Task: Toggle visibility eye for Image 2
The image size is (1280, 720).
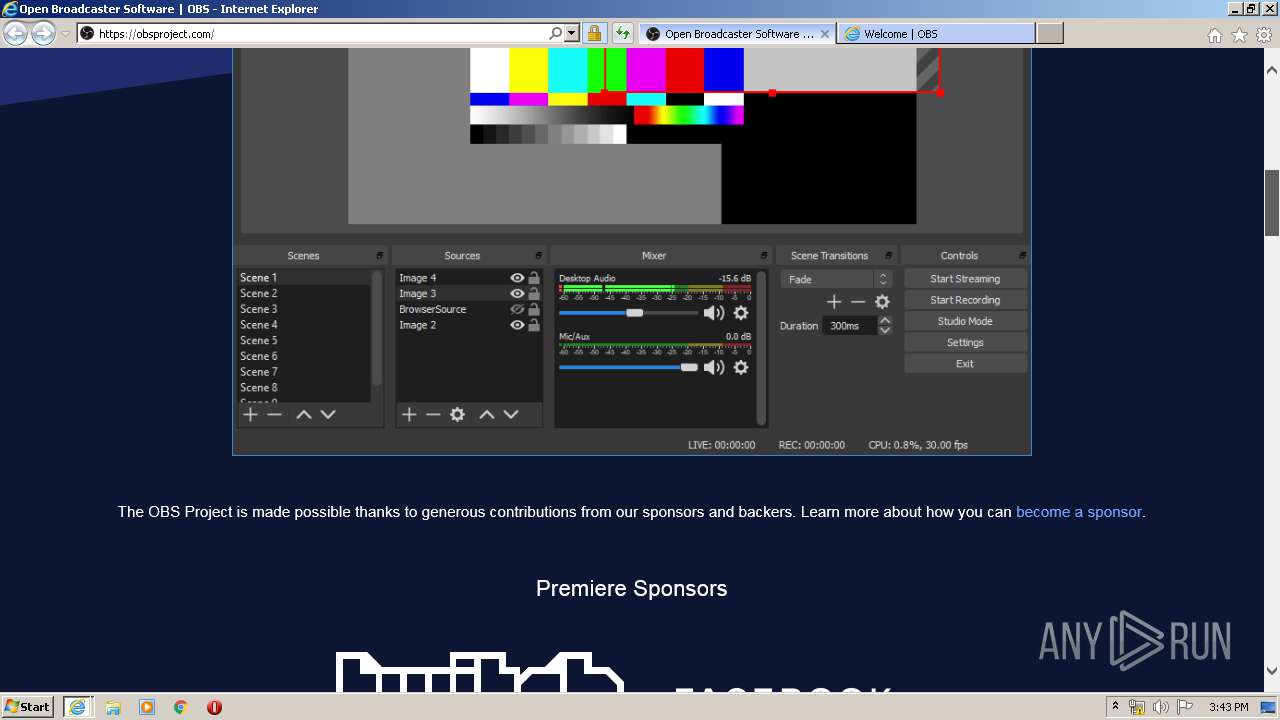Action: pos(517,325)
